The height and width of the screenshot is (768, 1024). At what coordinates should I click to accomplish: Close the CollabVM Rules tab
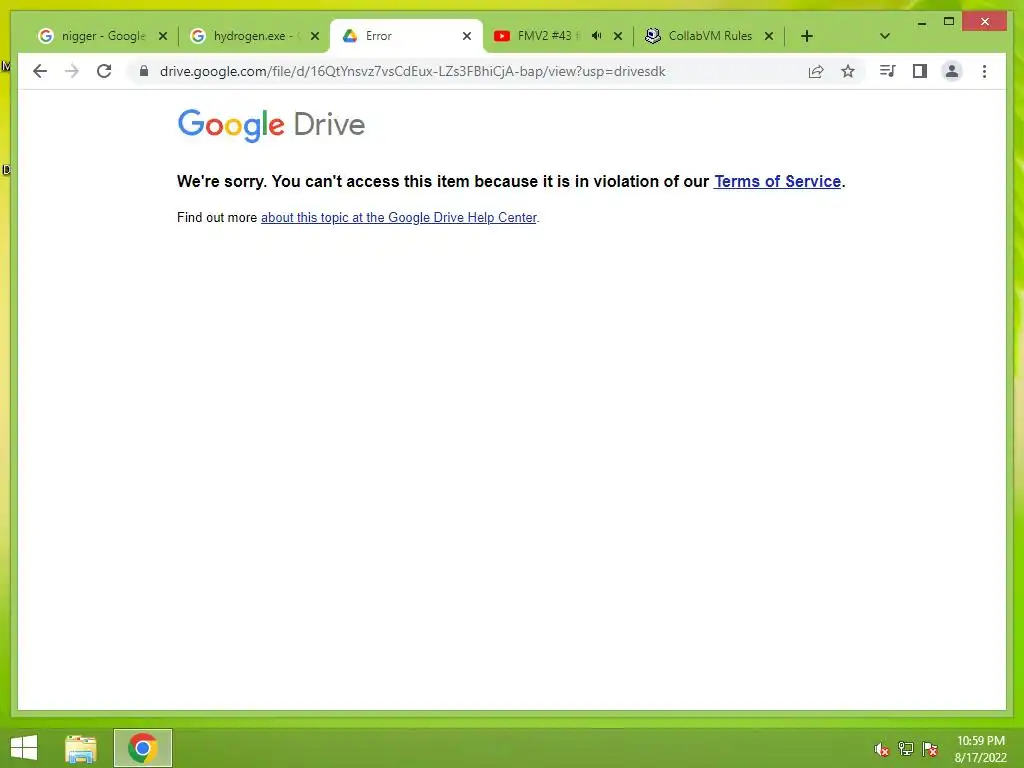pos(769,36)
